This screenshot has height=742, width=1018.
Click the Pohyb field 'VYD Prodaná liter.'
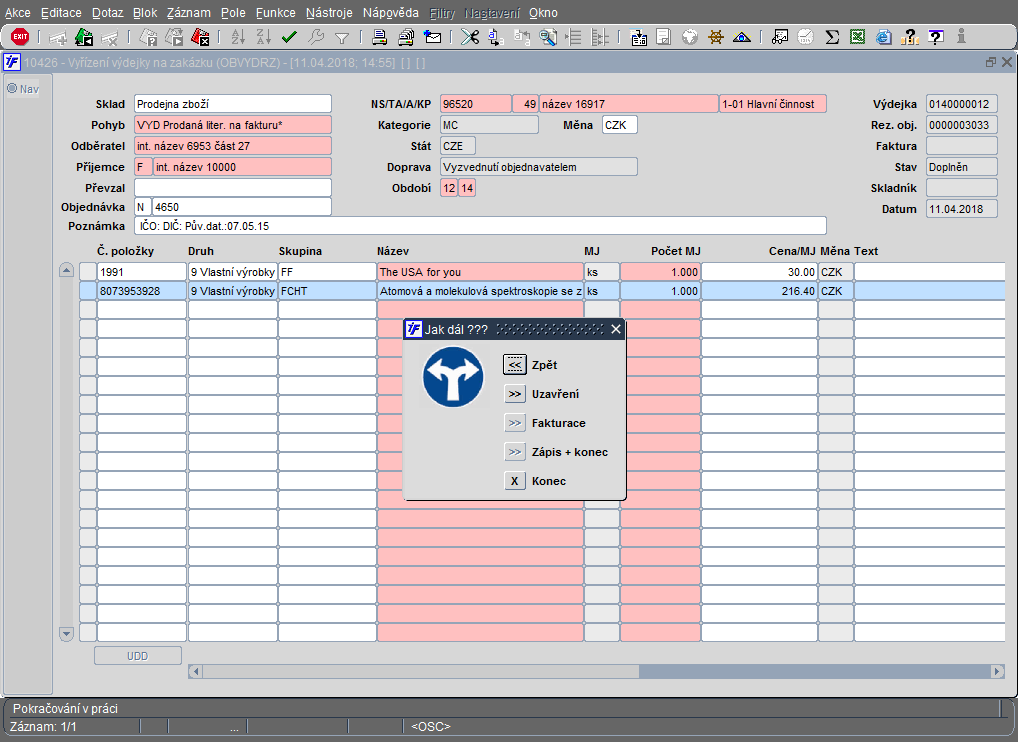pos(232,125)
